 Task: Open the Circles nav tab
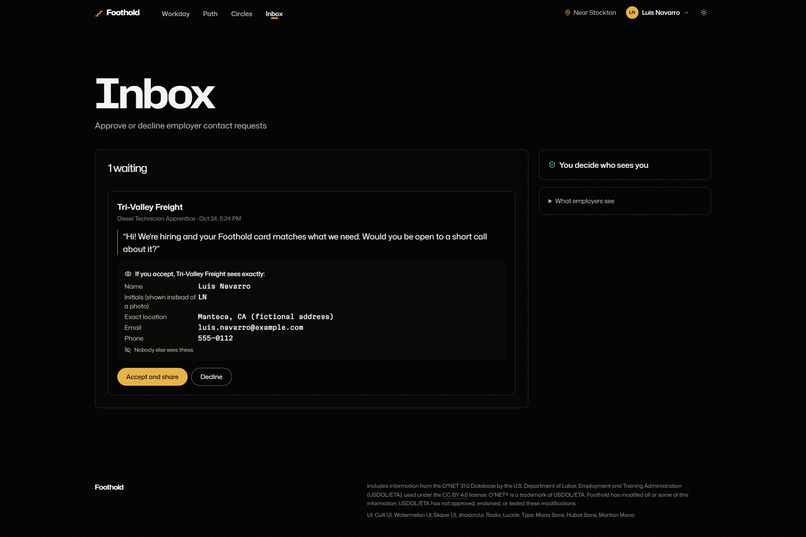(x=242, y=14)
